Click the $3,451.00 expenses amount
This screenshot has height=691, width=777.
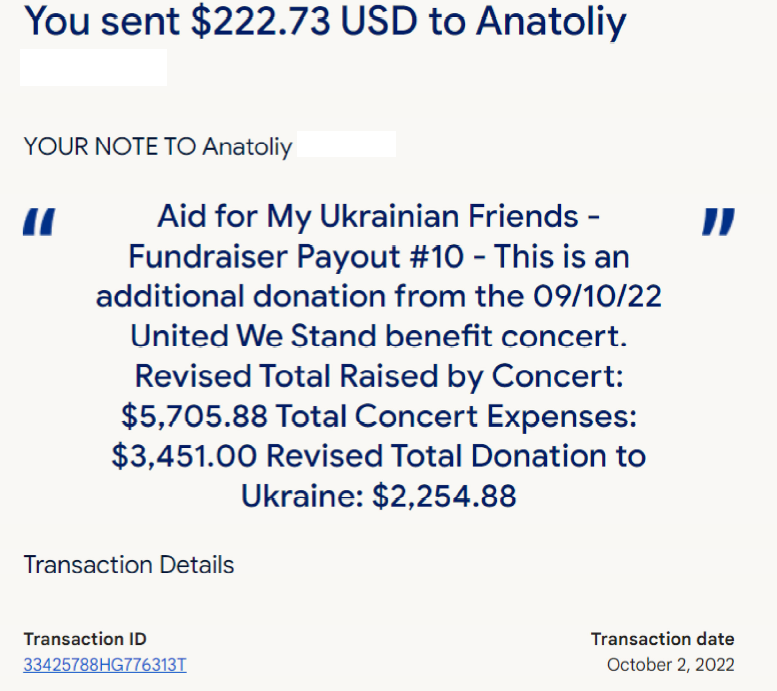click(184, 456)
